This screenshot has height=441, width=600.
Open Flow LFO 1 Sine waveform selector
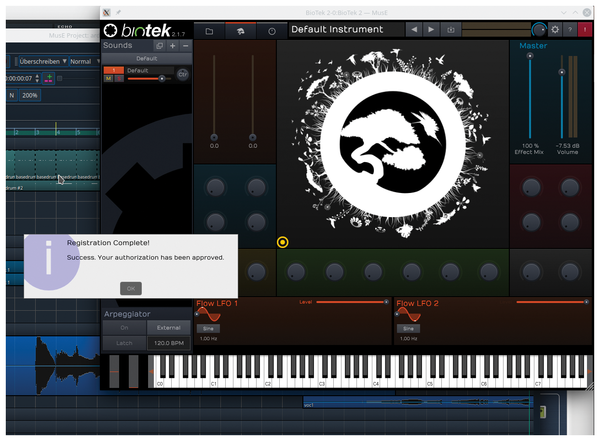[x=208, y=328]
